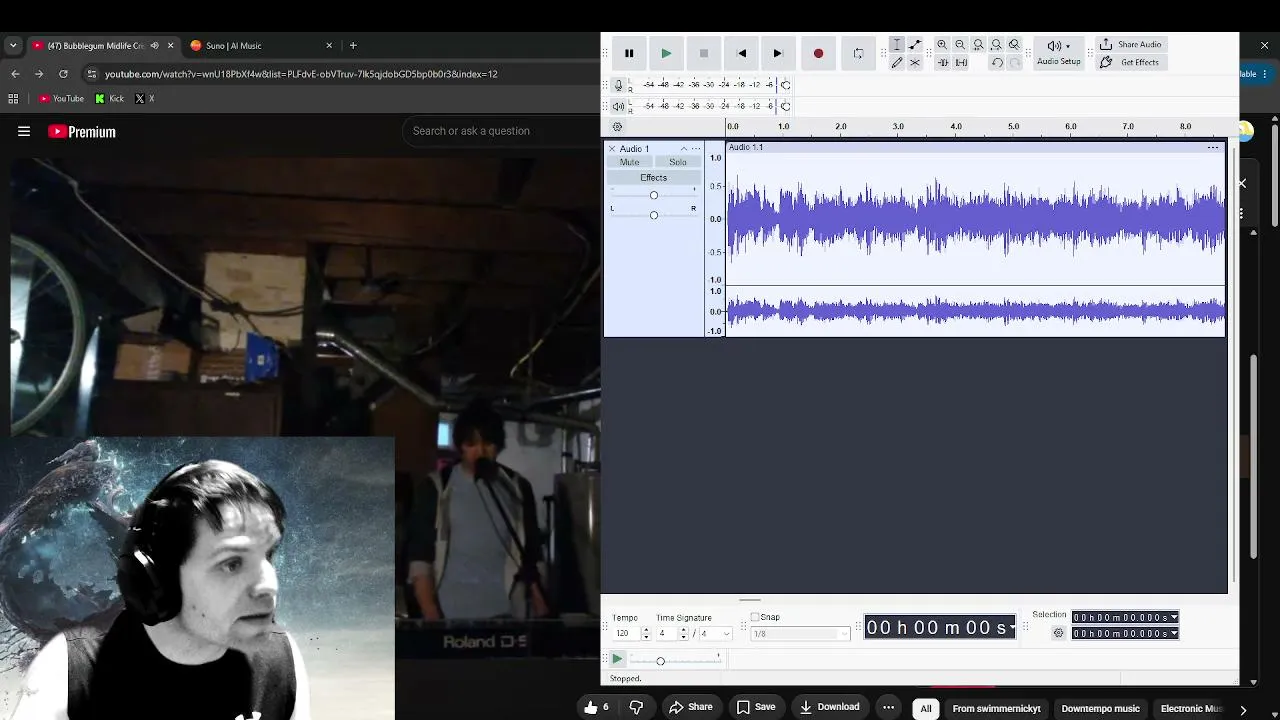The image size is (1280, 720).
Task: Open selection start time format dropdown
Action: click(x=1174, y=618)
